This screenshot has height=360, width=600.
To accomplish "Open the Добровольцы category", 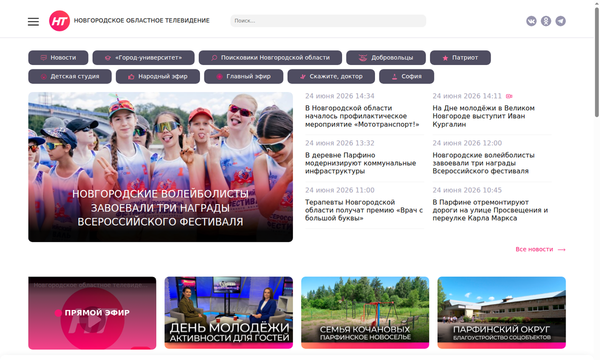I will [386, 57].
